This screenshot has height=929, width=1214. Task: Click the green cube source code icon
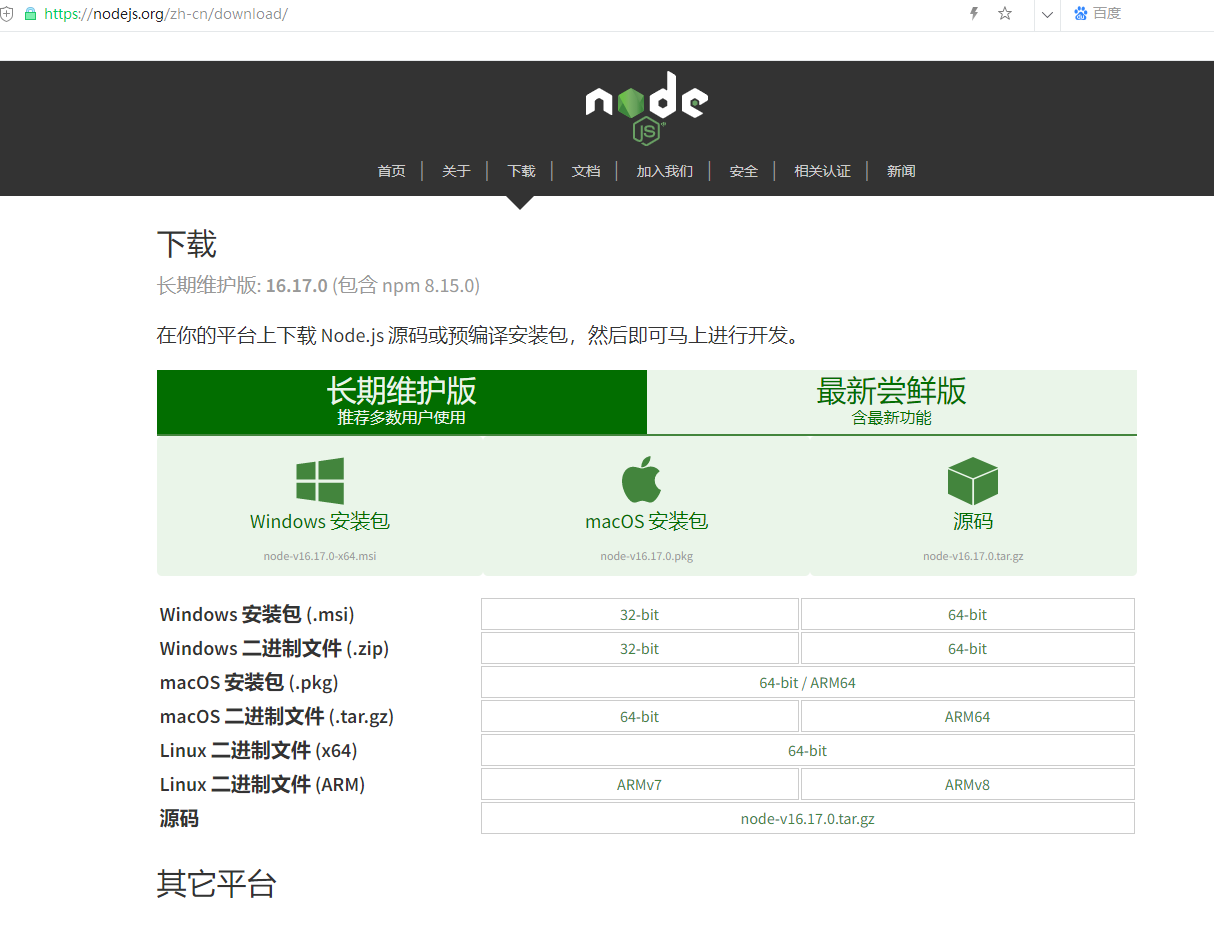(x=973, y=481)
